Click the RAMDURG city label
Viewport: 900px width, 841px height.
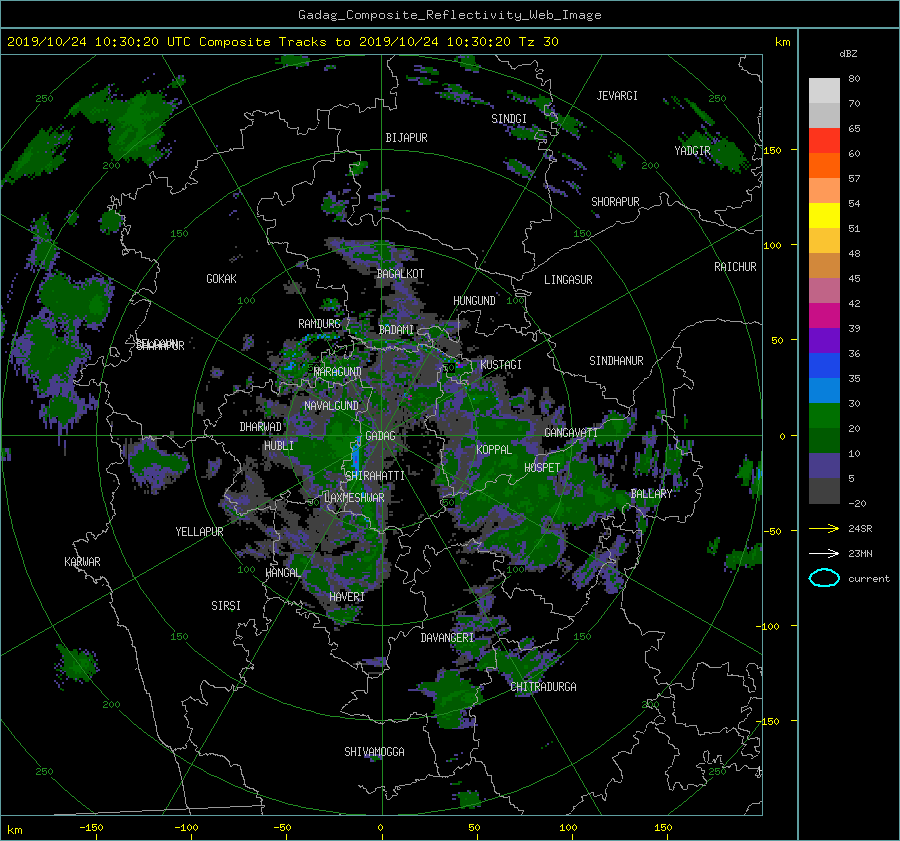click(319, 324)
